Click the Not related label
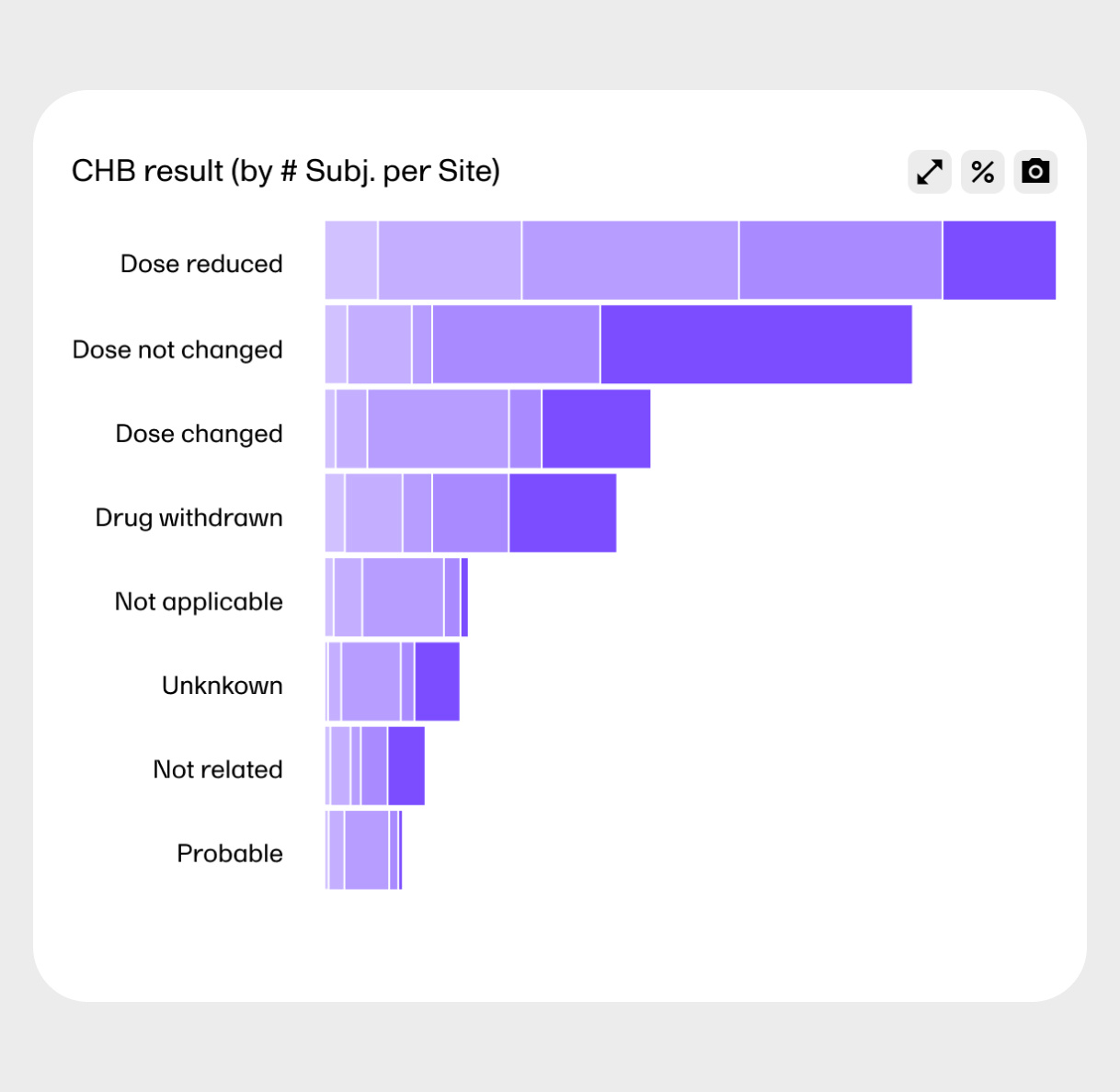This screenshot has width=1120, height=1092. point(217,769)
